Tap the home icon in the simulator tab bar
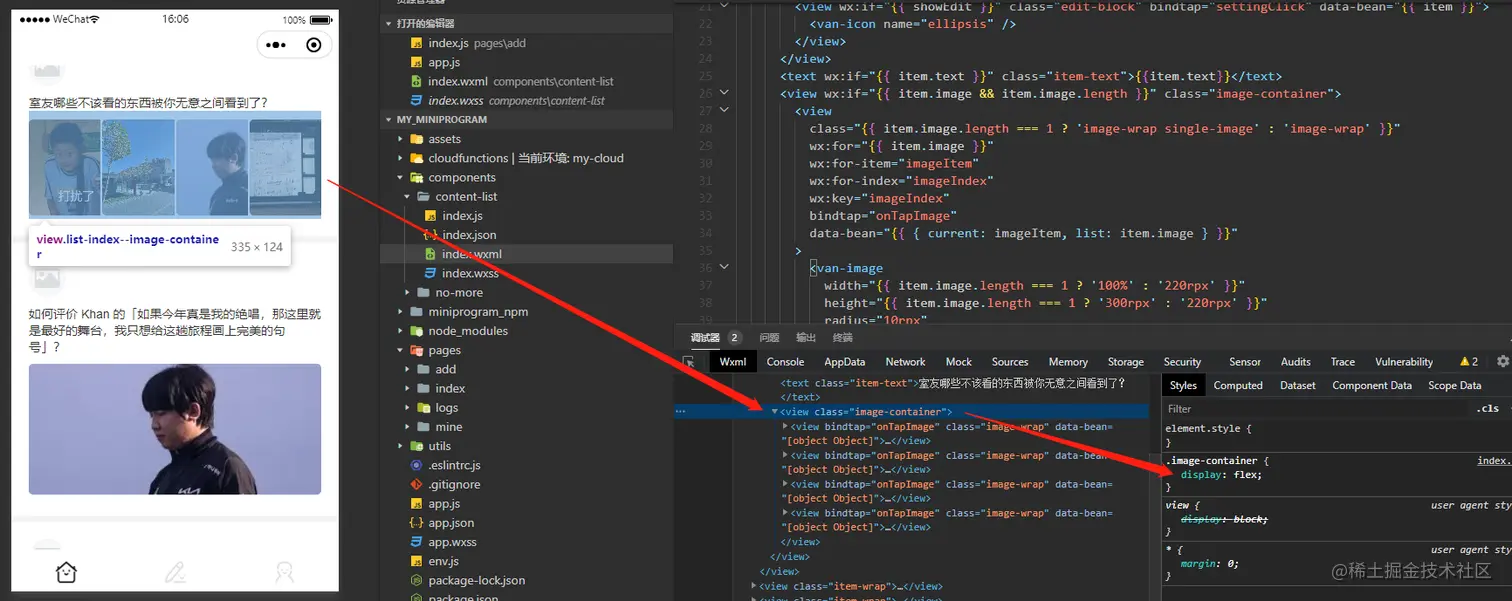 point(66,572)
